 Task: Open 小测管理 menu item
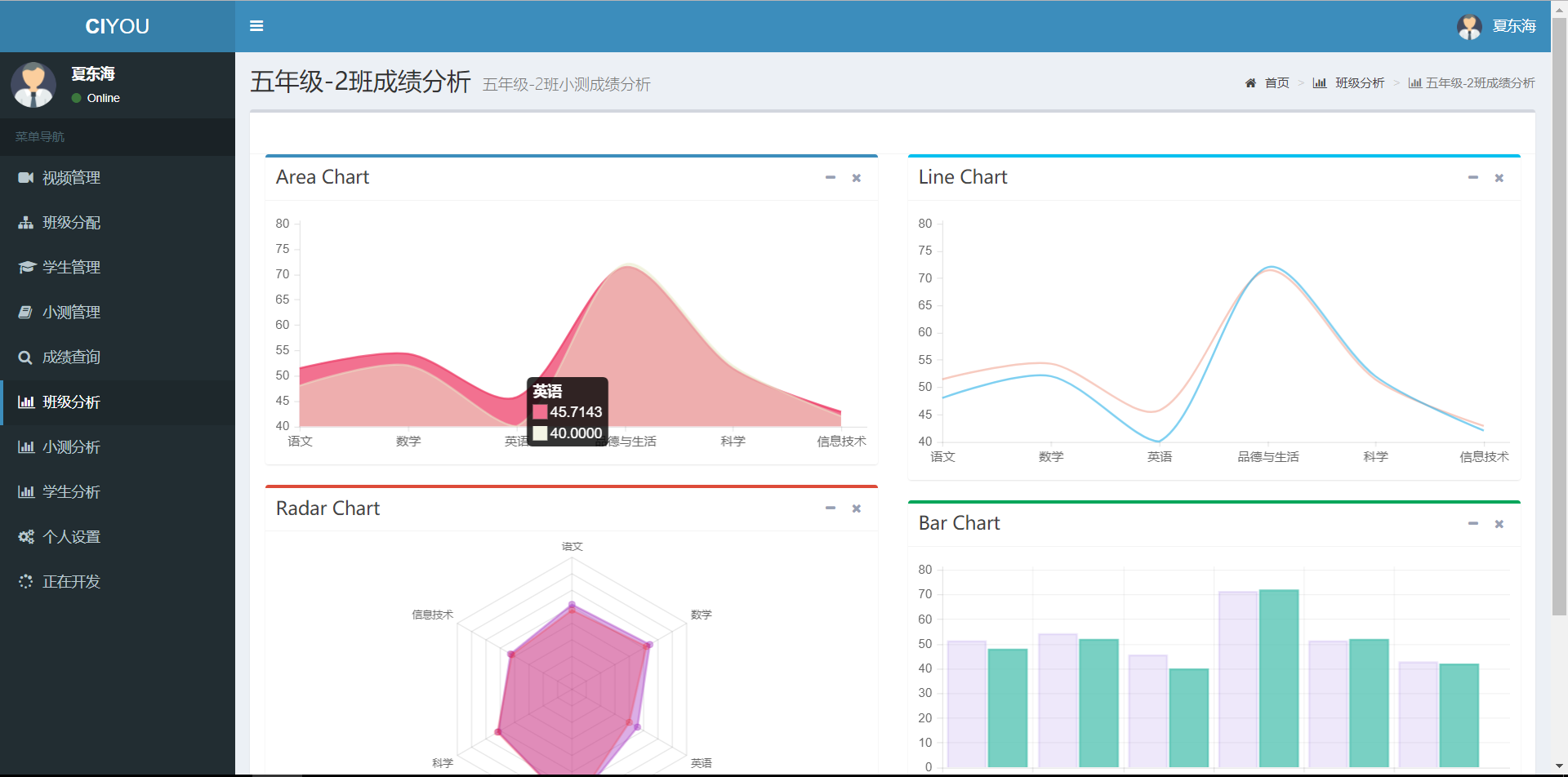(x=118, y=313)
